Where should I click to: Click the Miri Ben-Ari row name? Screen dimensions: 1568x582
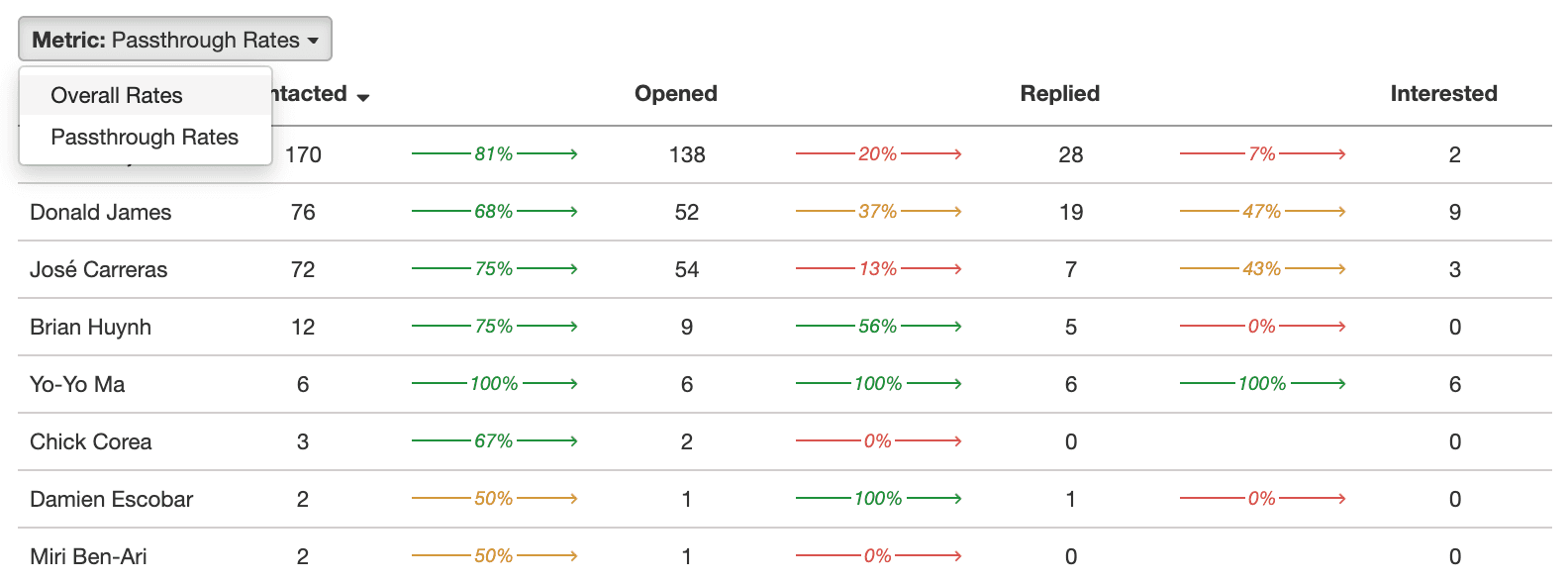[x=88, y=556]
